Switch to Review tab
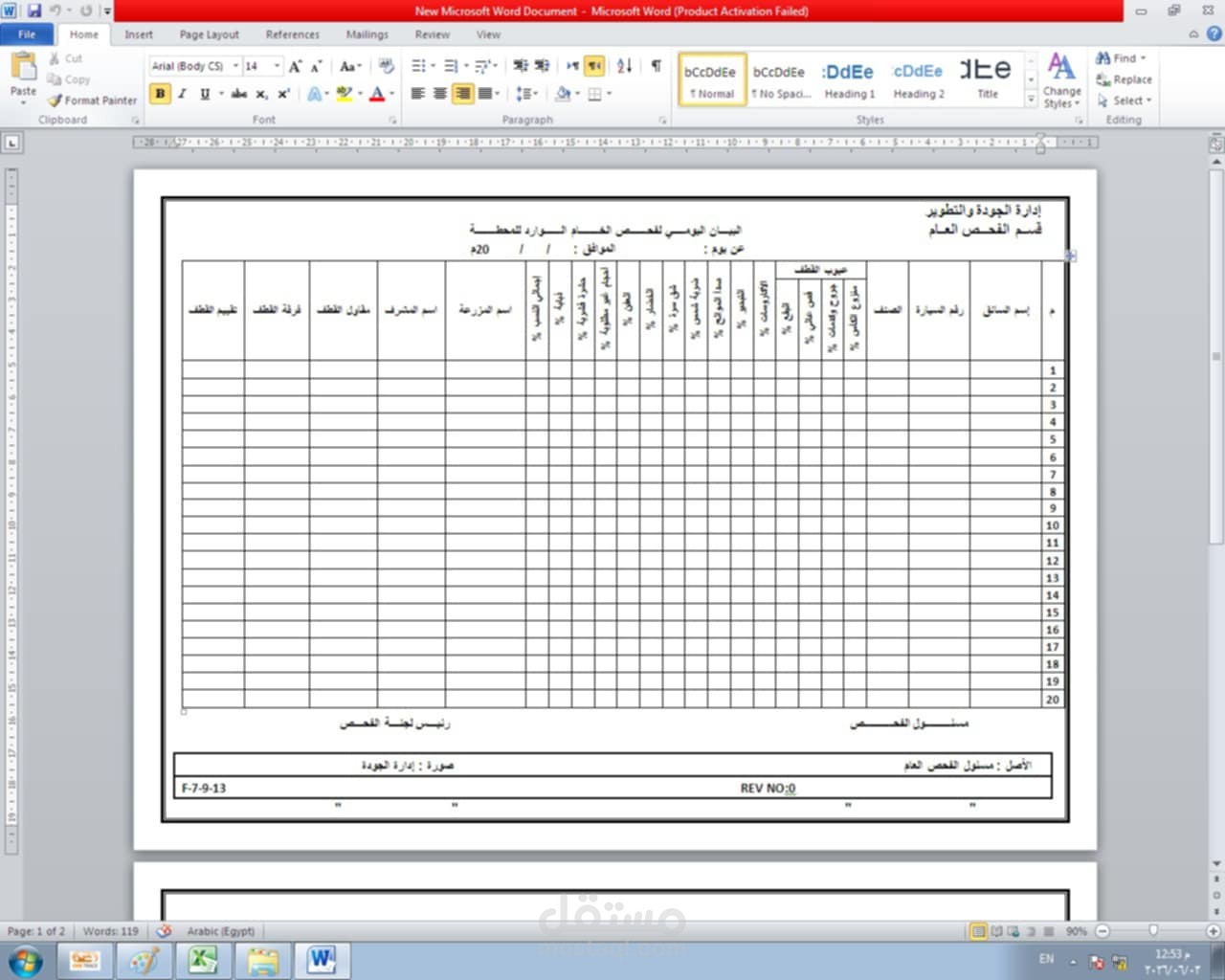This screenshot has width=1225, height=980. [433, 34]
